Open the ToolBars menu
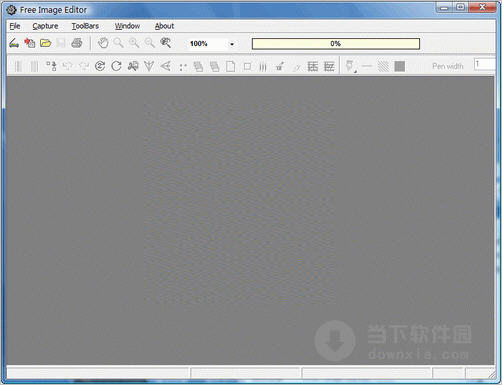The height and width of the screenshot is (385, 502). pyautogui.click(x=85, y=26)
